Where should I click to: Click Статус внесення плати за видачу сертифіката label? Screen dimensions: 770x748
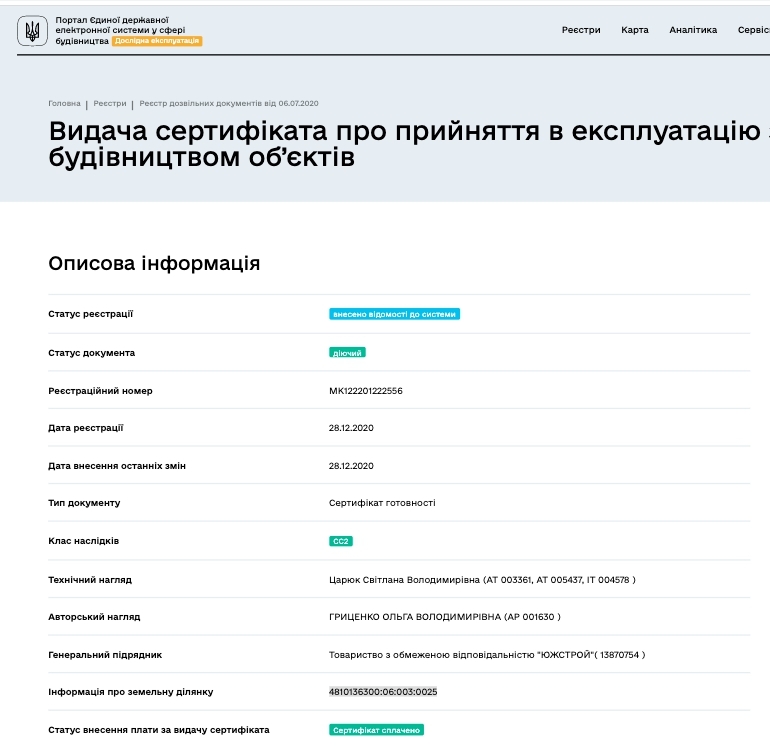(159, 730)
